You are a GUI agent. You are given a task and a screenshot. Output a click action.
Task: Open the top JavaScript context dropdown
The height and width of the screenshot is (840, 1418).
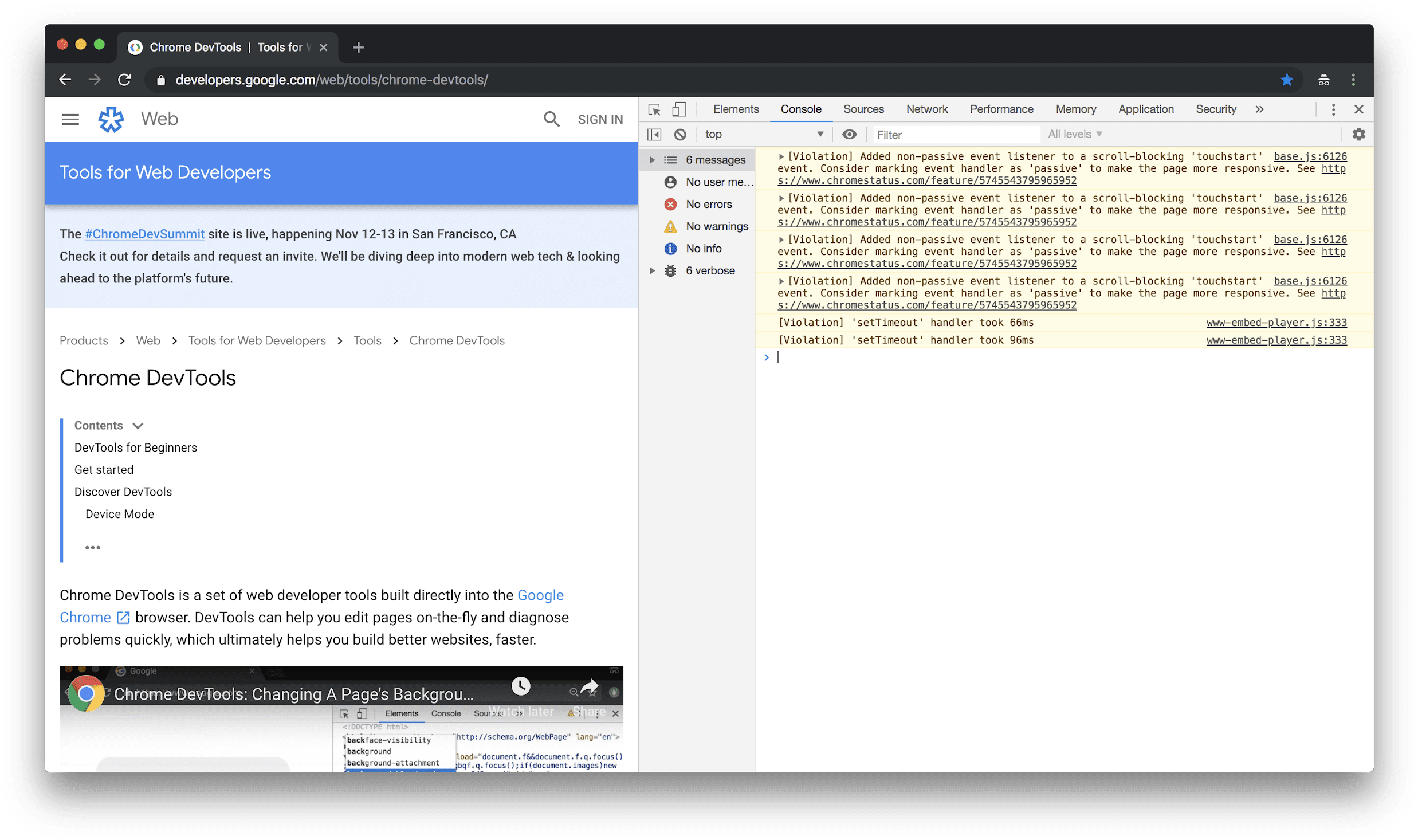click(763, 134)
